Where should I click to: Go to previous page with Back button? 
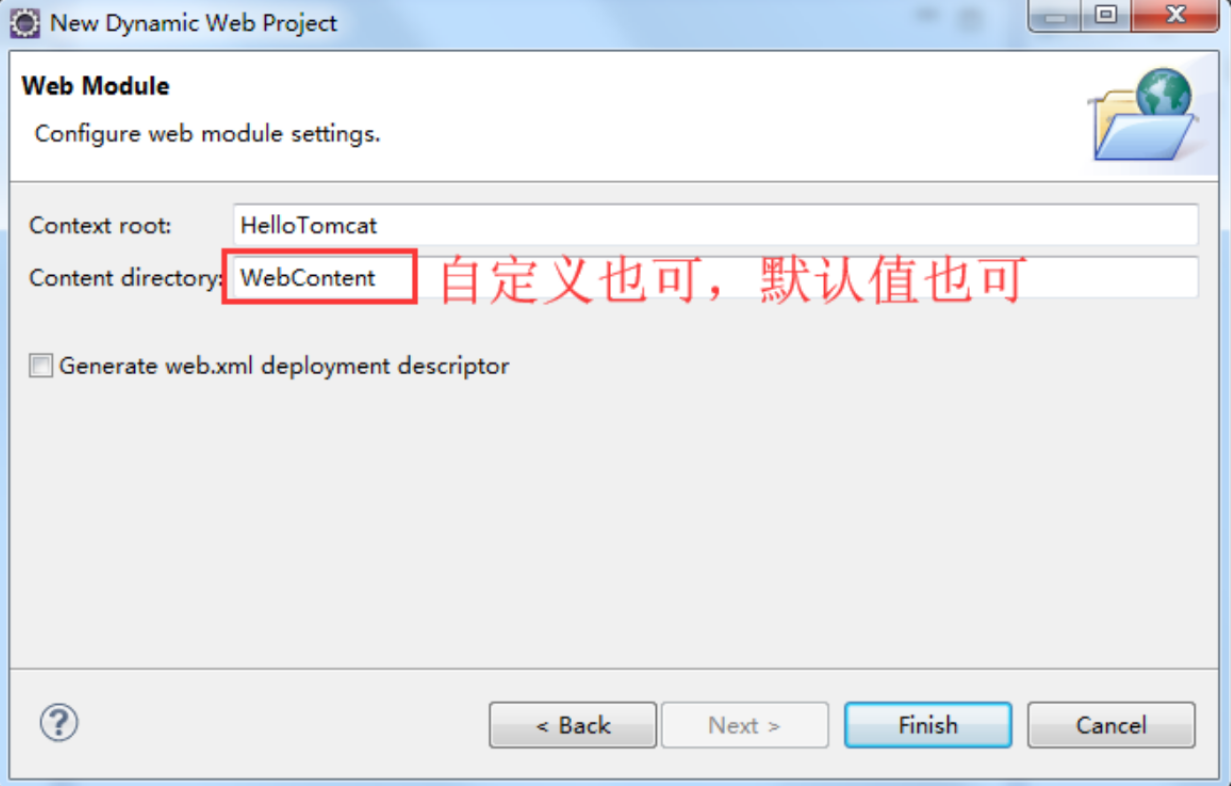(x=573, y=725)
